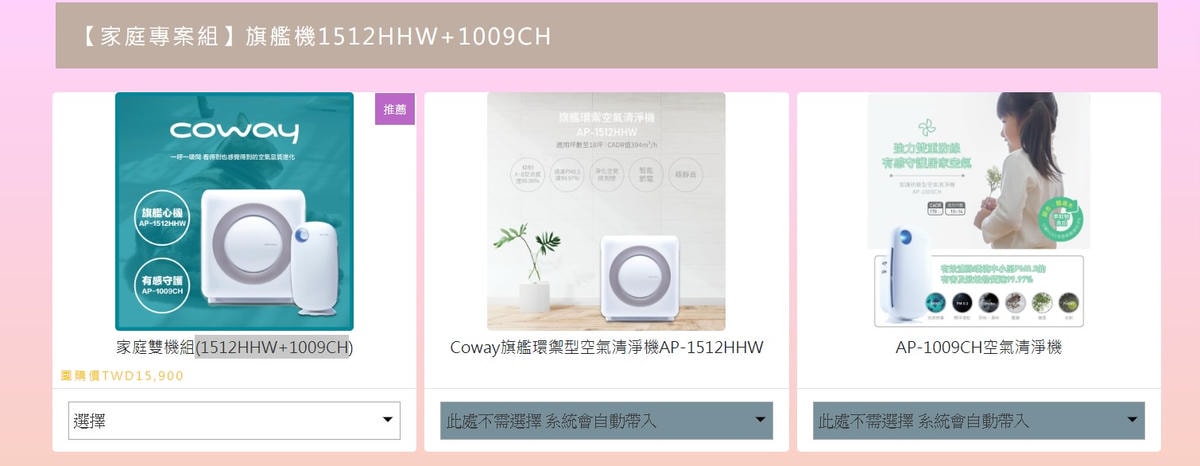Click the 【家庭專案組】旗艦機1512HHW+1009CH header banner
The image size is (1200, 466).
click(606, 35)
